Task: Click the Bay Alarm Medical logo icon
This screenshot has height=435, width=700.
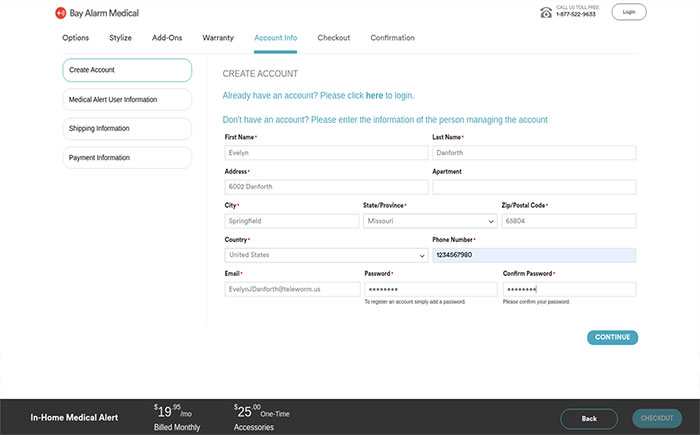Action: (x=60, y=13)
